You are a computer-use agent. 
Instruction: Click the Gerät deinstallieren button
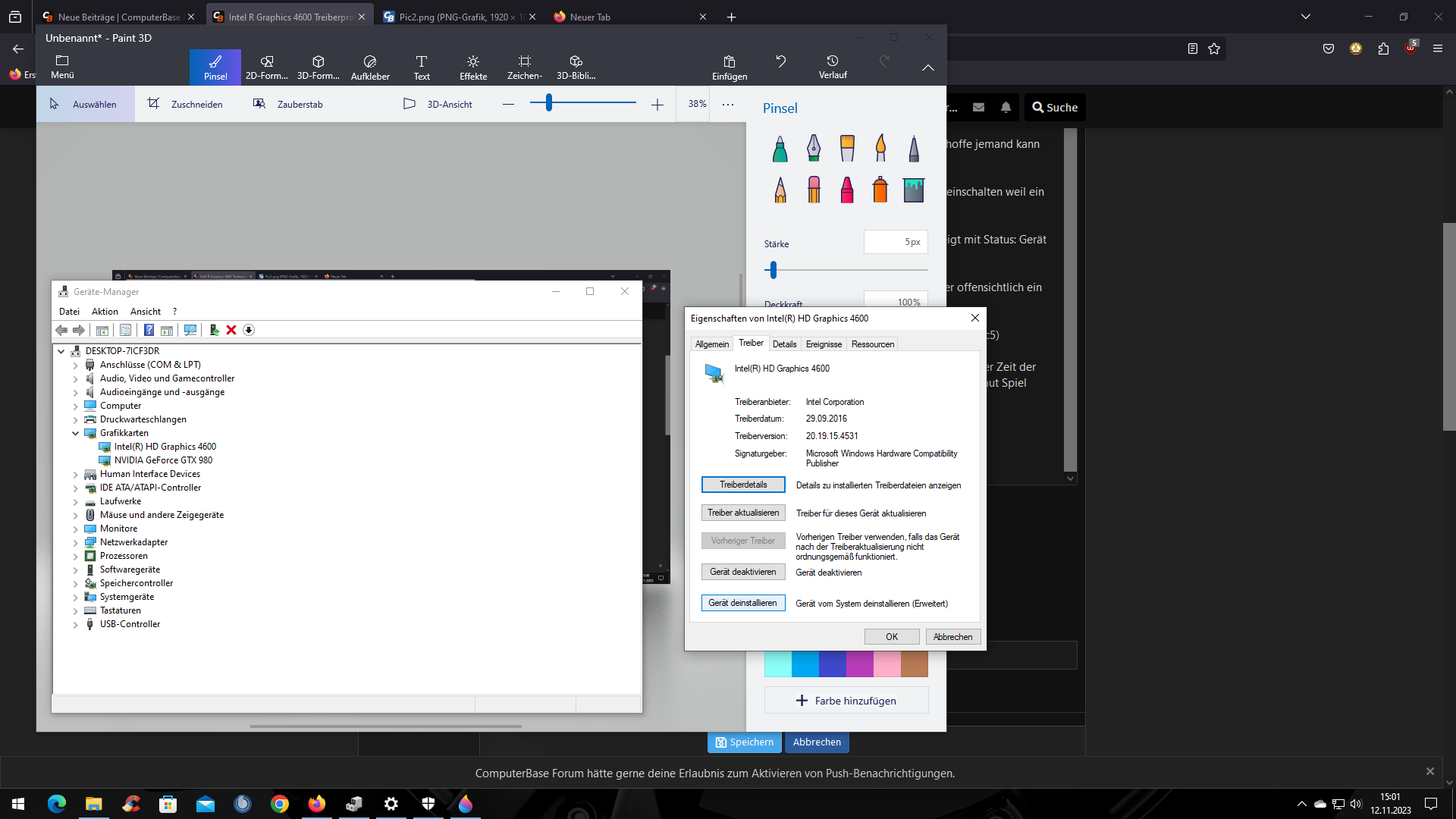742,603
